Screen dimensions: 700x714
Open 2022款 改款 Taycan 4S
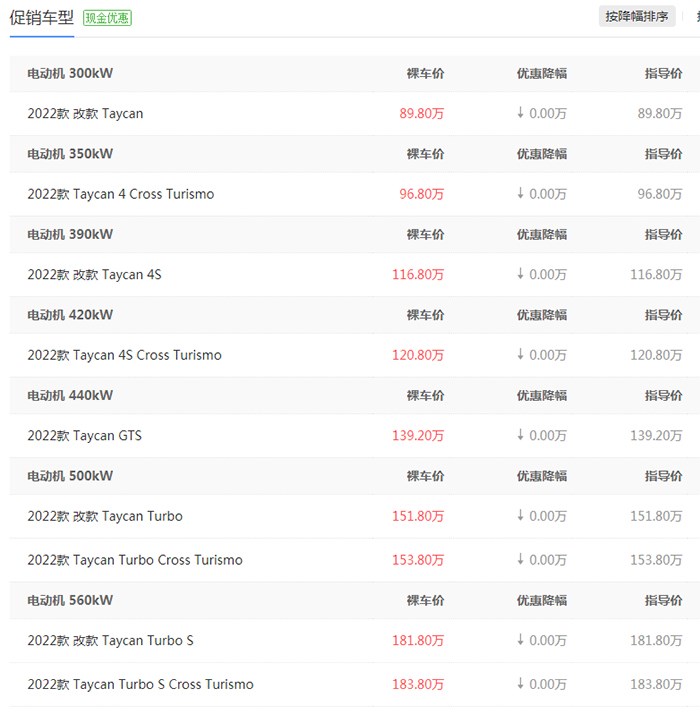[x=94, y=275]
